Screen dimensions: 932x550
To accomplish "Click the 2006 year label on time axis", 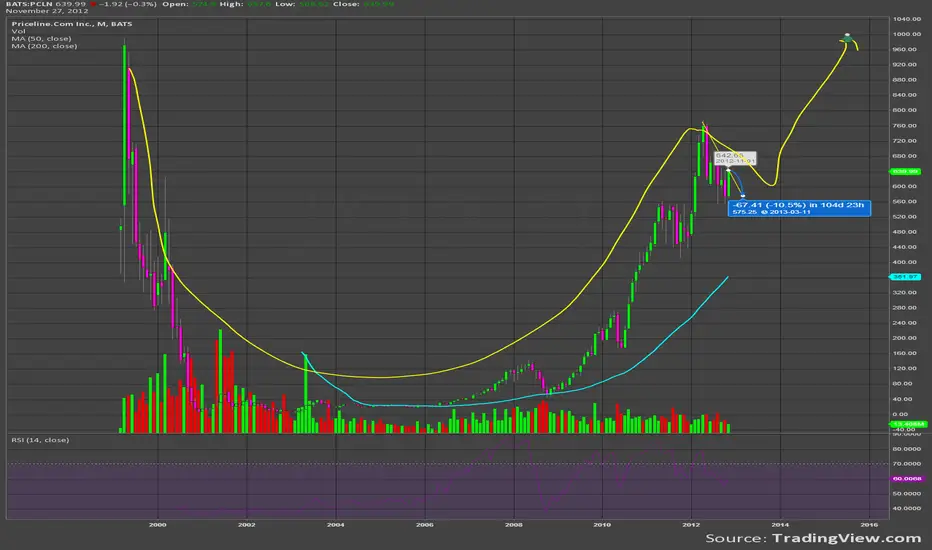I will [x=424, y=525].
